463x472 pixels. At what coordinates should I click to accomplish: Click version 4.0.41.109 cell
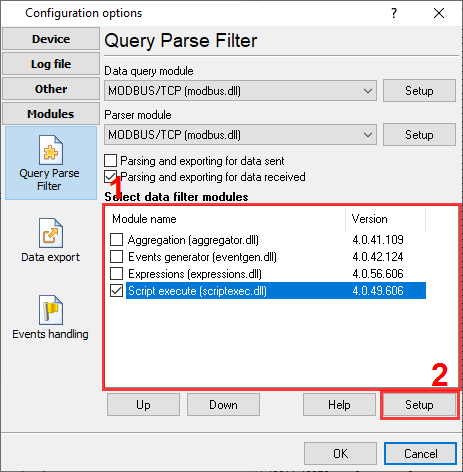click(378, 240)
